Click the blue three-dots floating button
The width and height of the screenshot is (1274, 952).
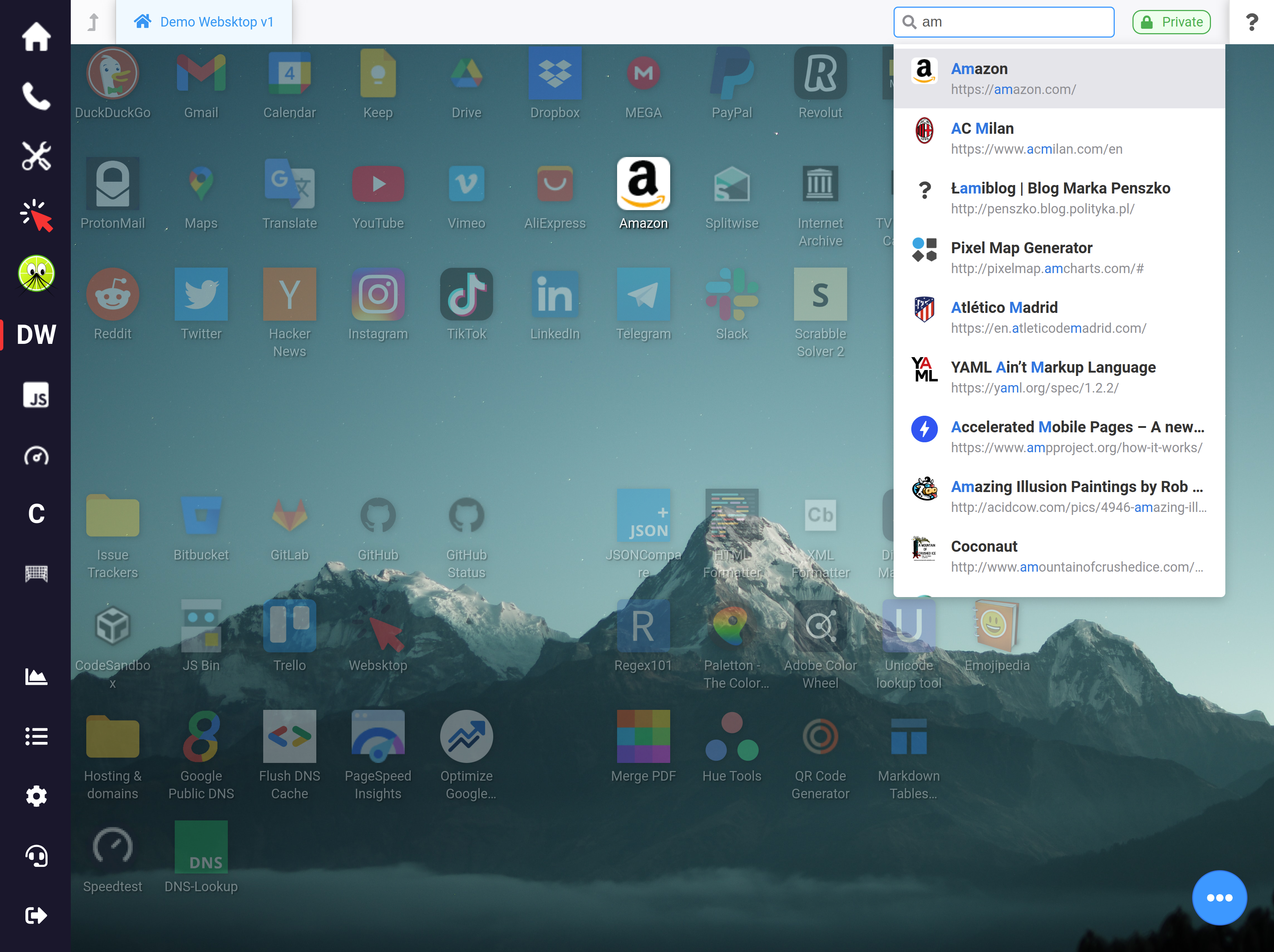click(1219, 897)
